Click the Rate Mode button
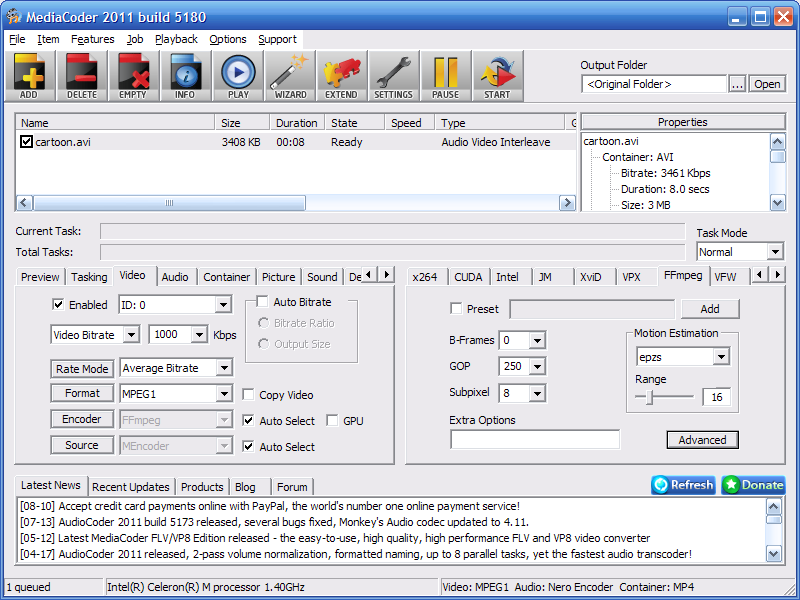 (82, 368)
